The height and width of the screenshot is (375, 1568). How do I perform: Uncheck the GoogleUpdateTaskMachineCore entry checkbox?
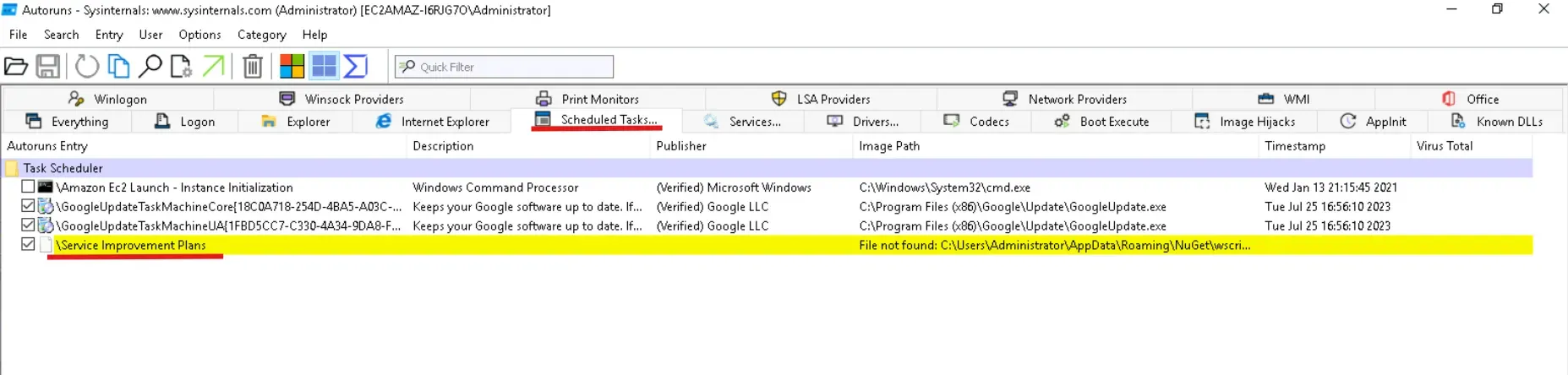(28, 206)
